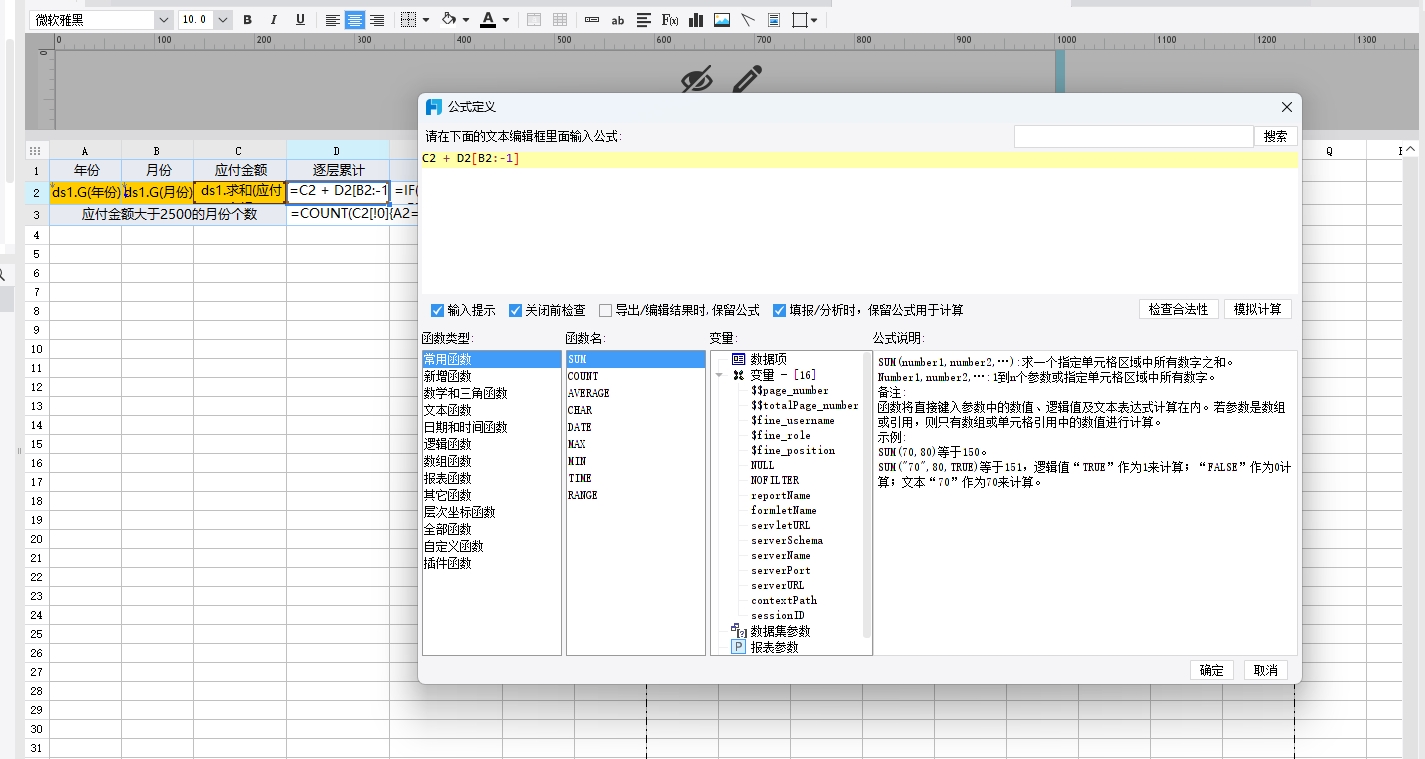Click the formula editor text area

click(x=860, y=222)
